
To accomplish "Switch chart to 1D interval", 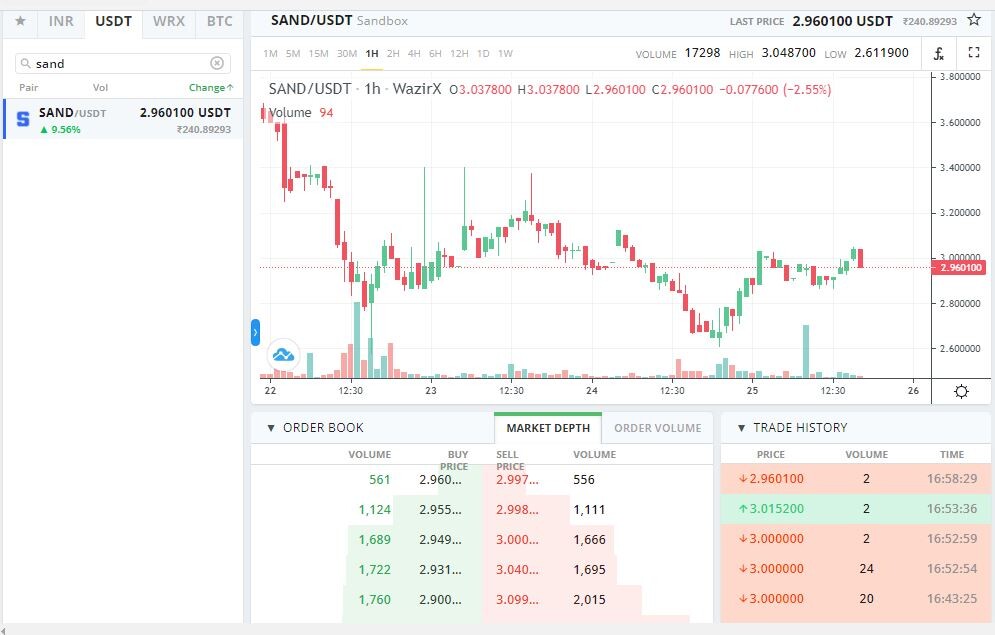I will [483, 54].
